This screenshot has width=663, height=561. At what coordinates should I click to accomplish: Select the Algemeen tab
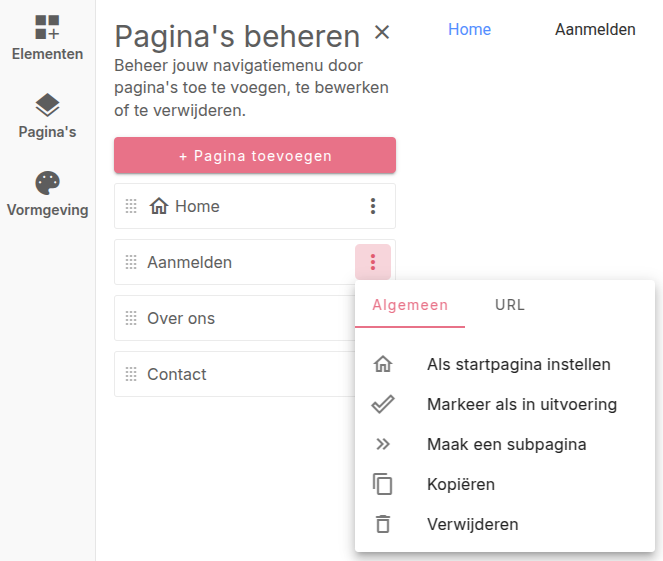pos(410,305)
